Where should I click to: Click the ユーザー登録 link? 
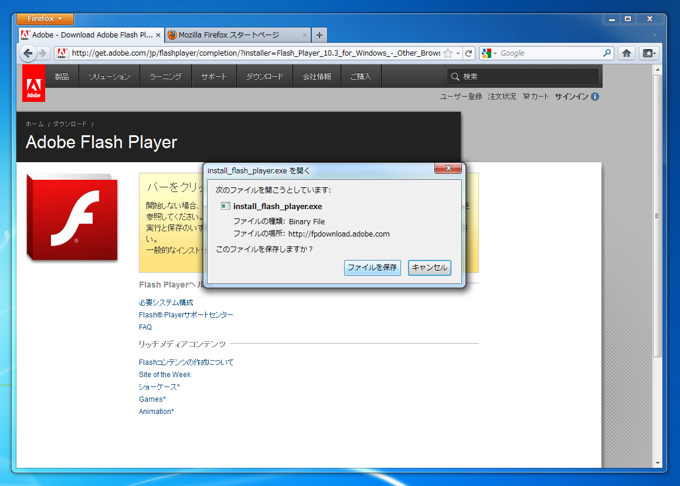coord(461,97)
